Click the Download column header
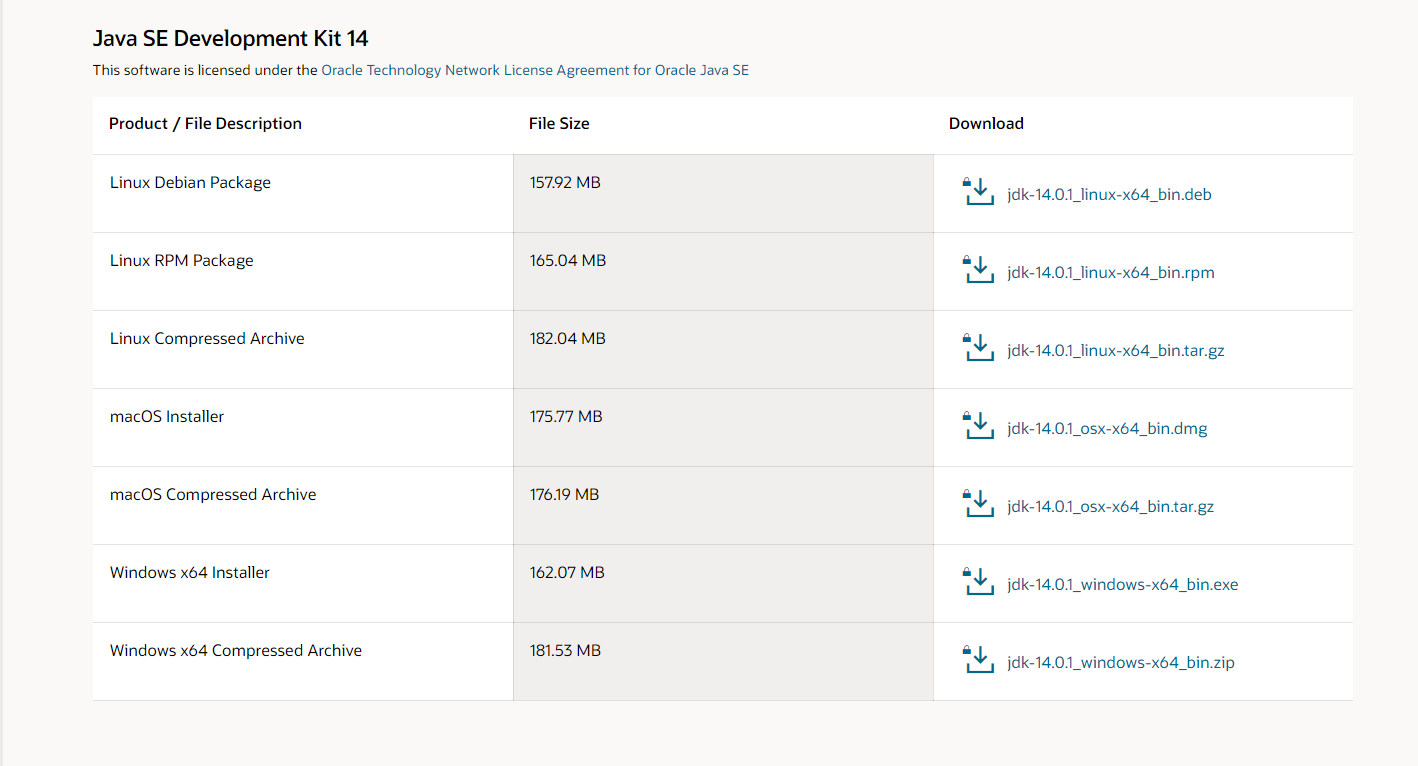The image size is (1418, 766). [x=986, y=124]
